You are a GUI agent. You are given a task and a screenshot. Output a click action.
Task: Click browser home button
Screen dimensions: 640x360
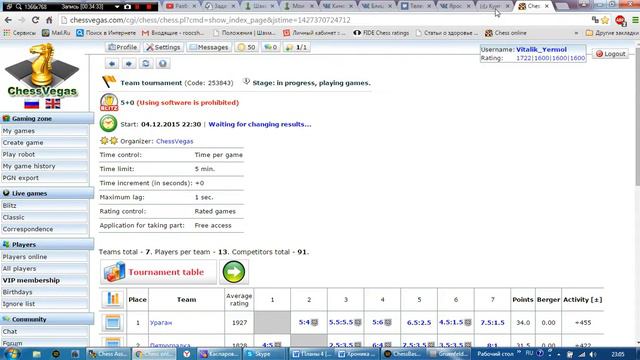coord(49,20)
